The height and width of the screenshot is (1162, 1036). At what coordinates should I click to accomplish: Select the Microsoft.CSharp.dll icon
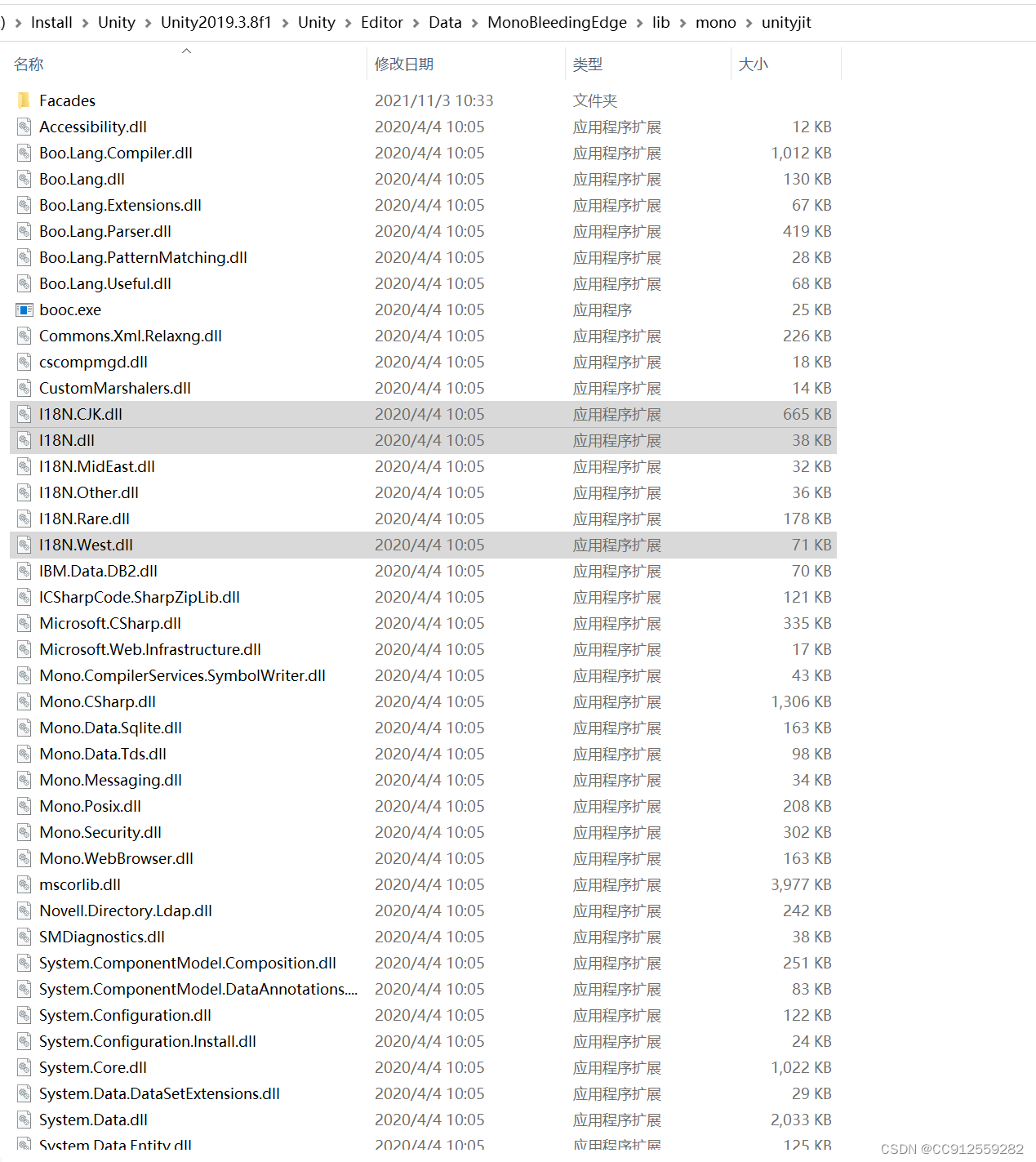click(x=23, y=623)
